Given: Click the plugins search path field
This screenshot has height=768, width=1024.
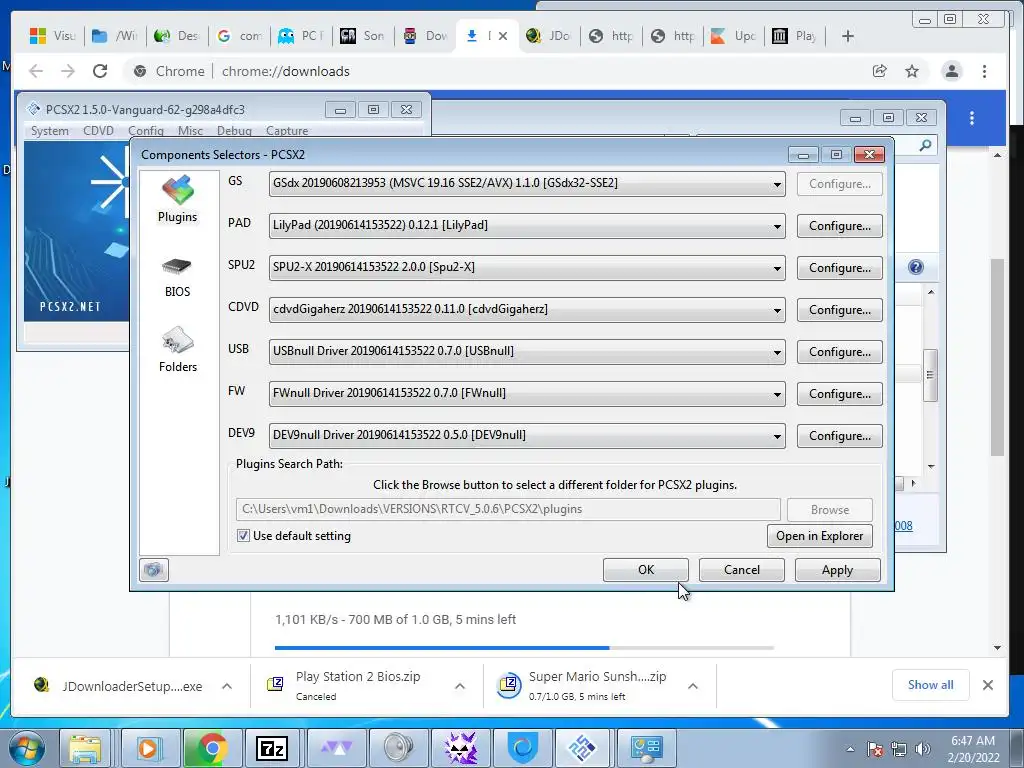Looking at the screenshot, I should 508,509.
